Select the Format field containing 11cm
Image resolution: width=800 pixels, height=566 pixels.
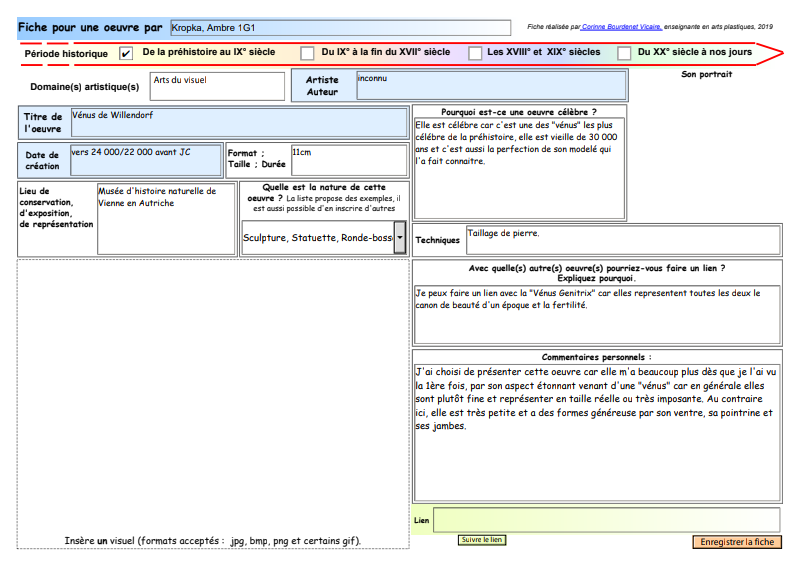[x=348, y=160]
